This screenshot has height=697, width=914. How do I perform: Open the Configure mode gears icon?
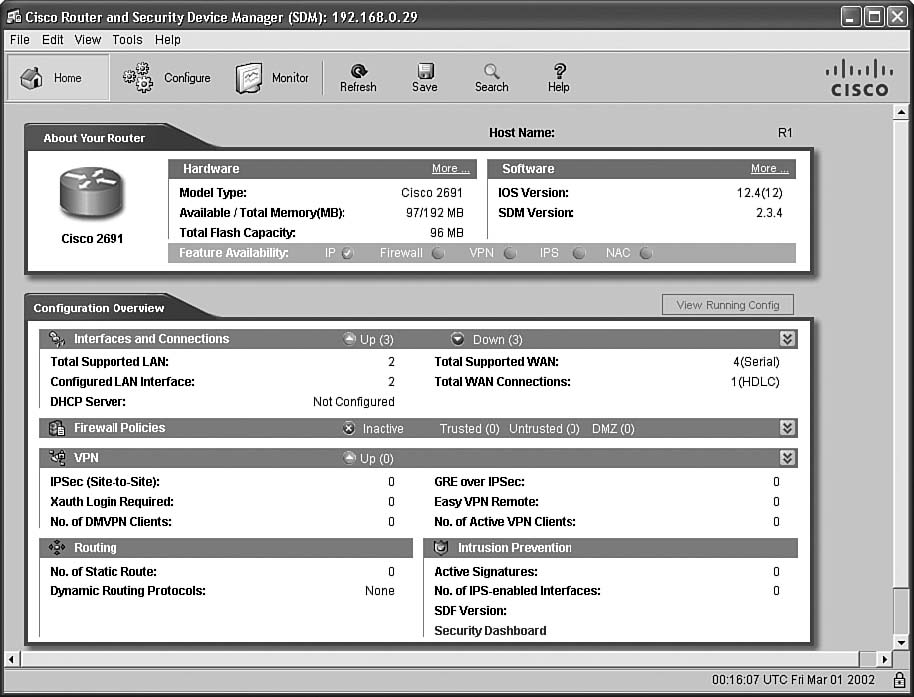[x=138, y=78]
